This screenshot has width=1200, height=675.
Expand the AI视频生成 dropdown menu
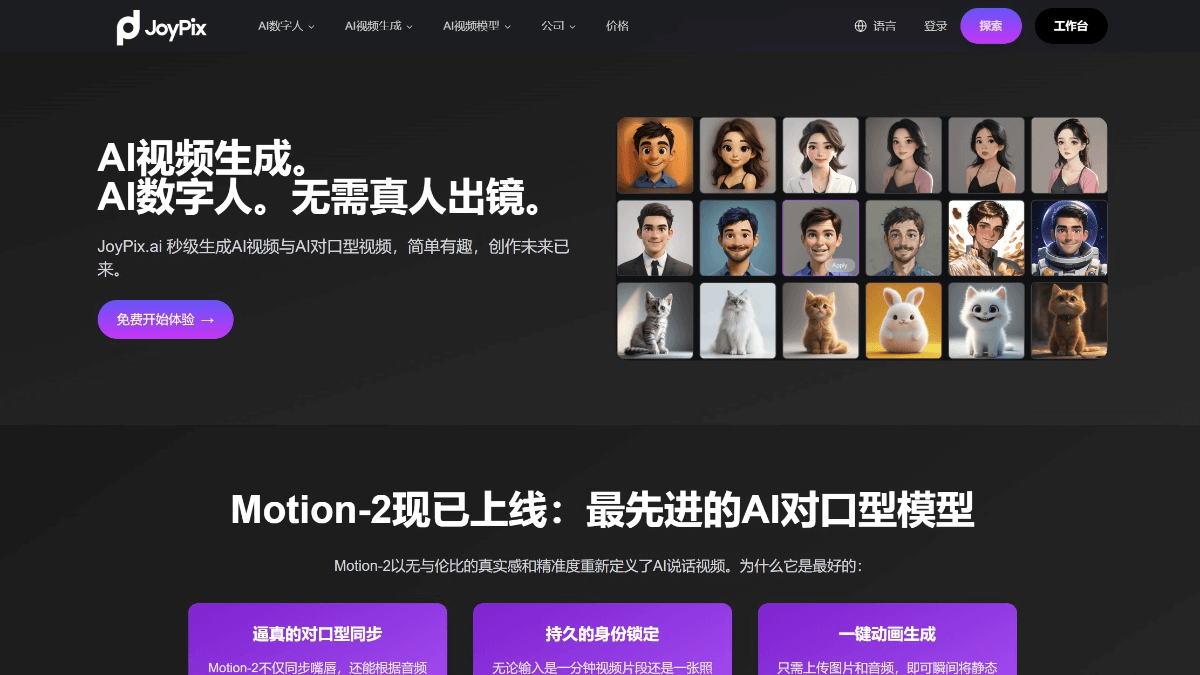pyautogui.click(x=378, y=26)
